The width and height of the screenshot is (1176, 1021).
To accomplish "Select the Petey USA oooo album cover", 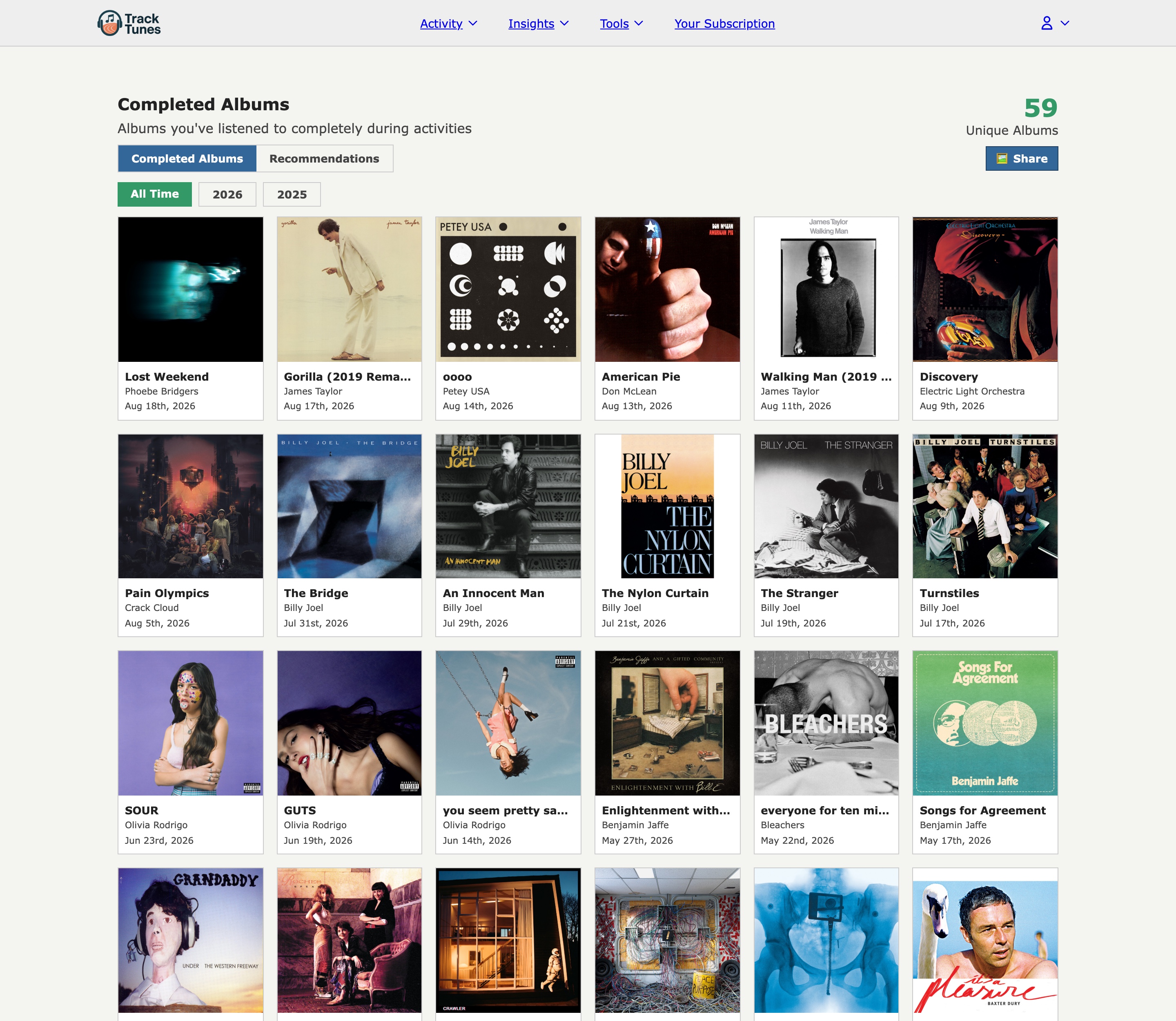I will pyautogui.click(x=508, y=290).
